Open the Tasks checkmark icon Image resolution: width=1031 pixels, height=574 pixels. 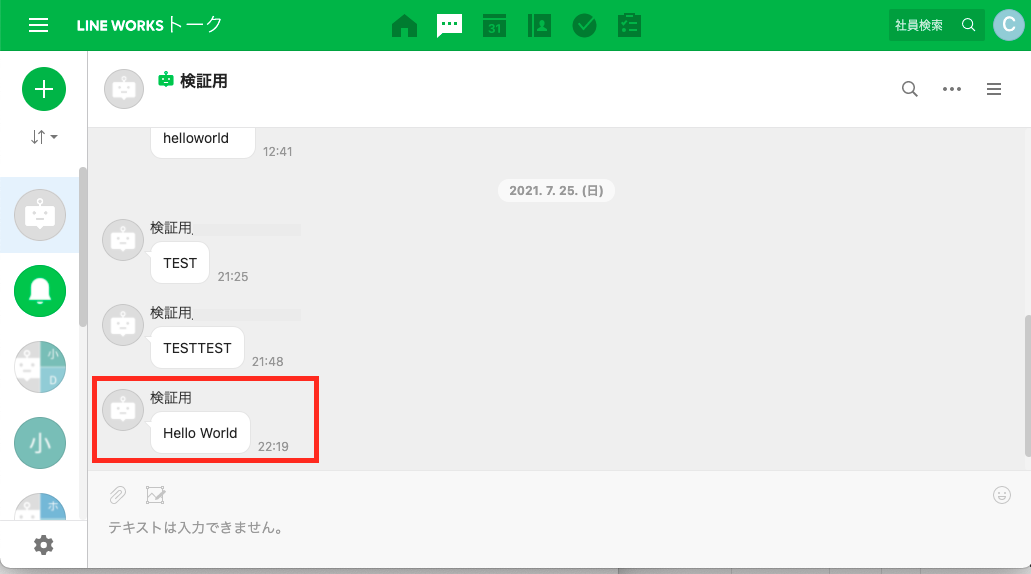point(585,26)
